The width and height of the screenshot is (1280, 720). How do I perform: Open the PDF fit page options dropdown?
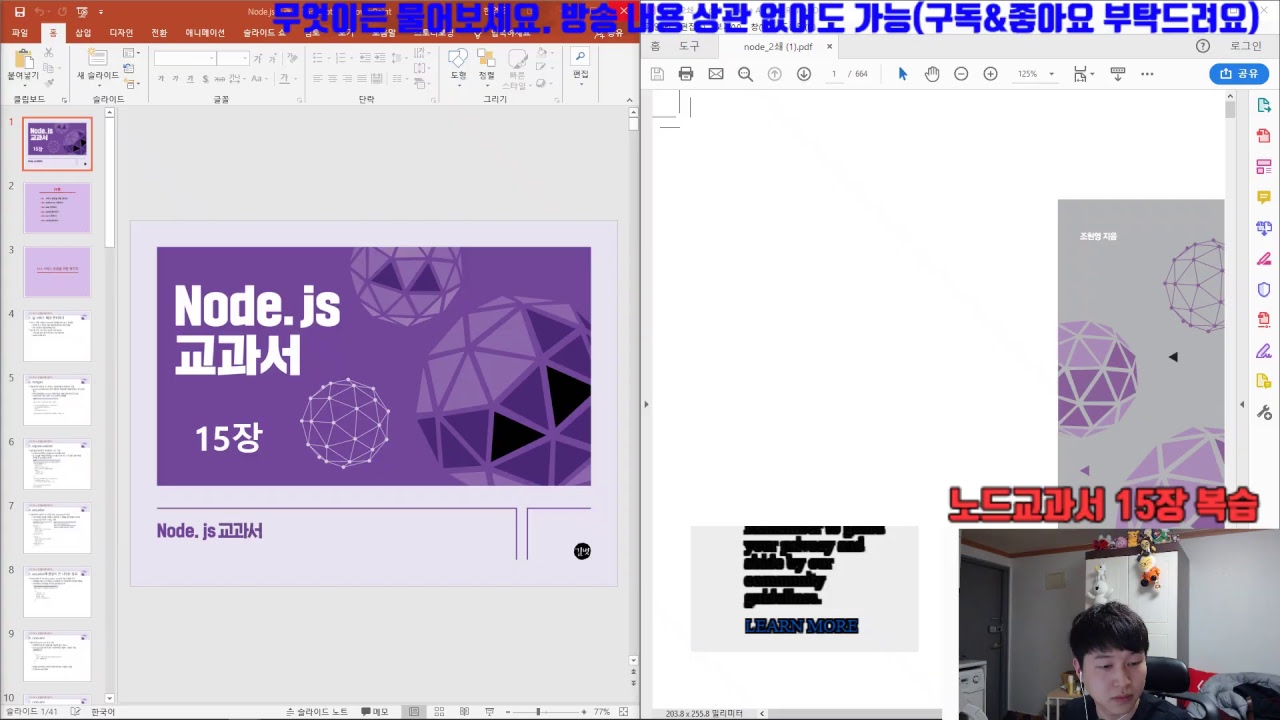1083,74
